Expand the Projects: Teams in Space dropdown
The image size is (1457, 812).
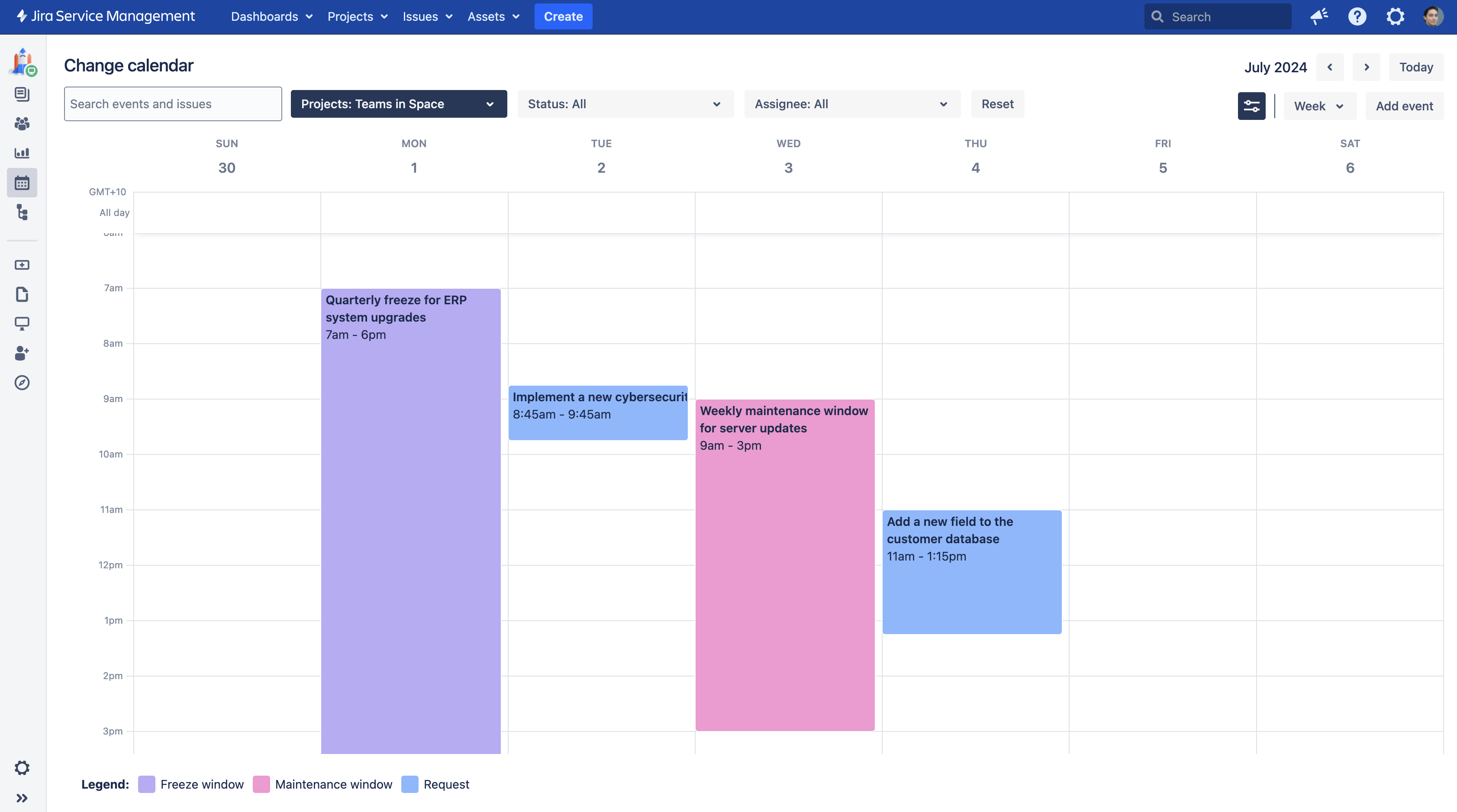[398, 104]
